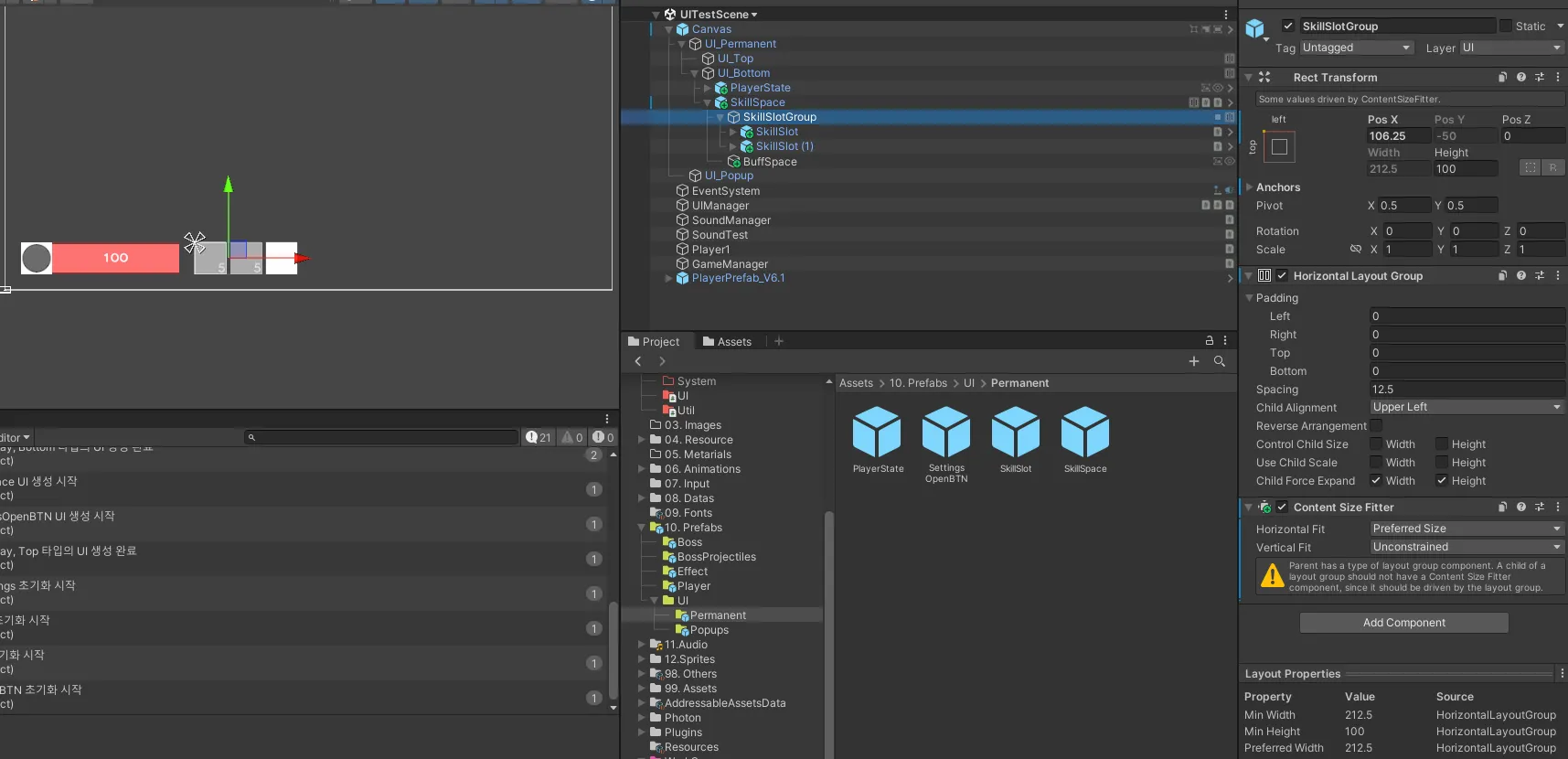Open the Horizontal Fit dropdown
The width and height of the screenshot is (1568, 759).
(x=1466, y=529)
